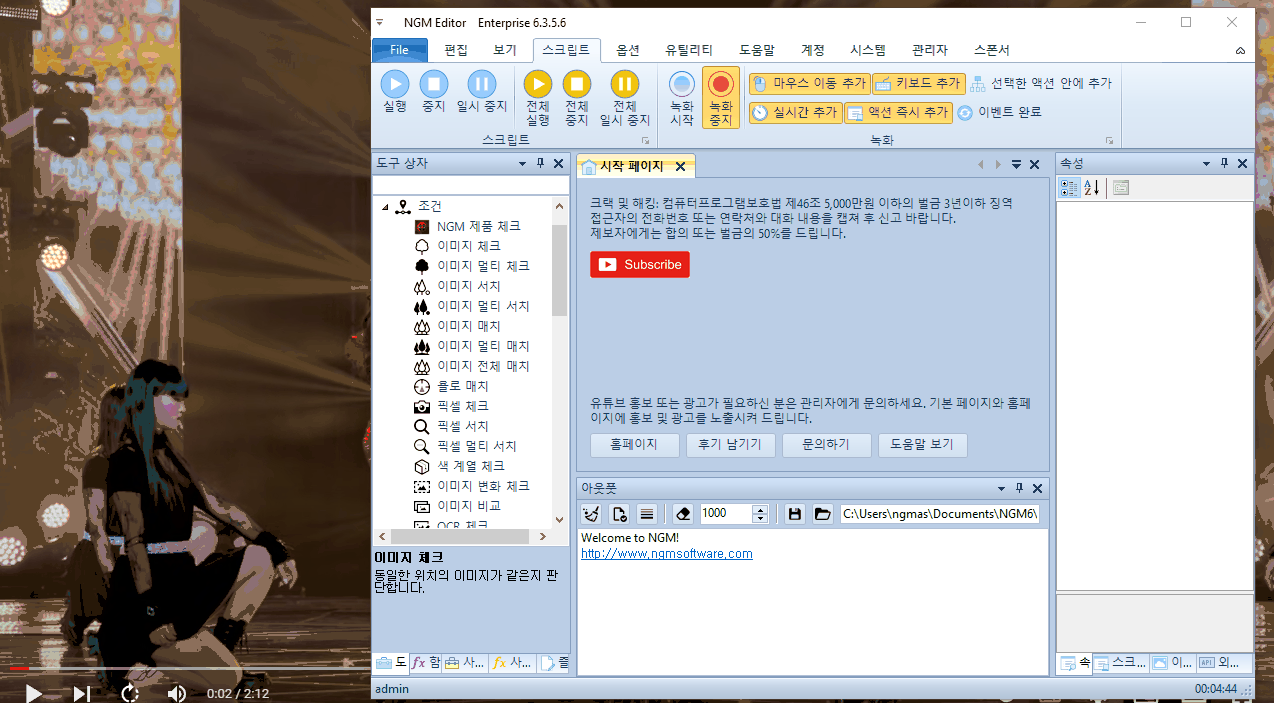Viewport: 1274px width, 703px height.
Task: Open 속성 panel dropdown arrow
Action: coord(1206,164)
